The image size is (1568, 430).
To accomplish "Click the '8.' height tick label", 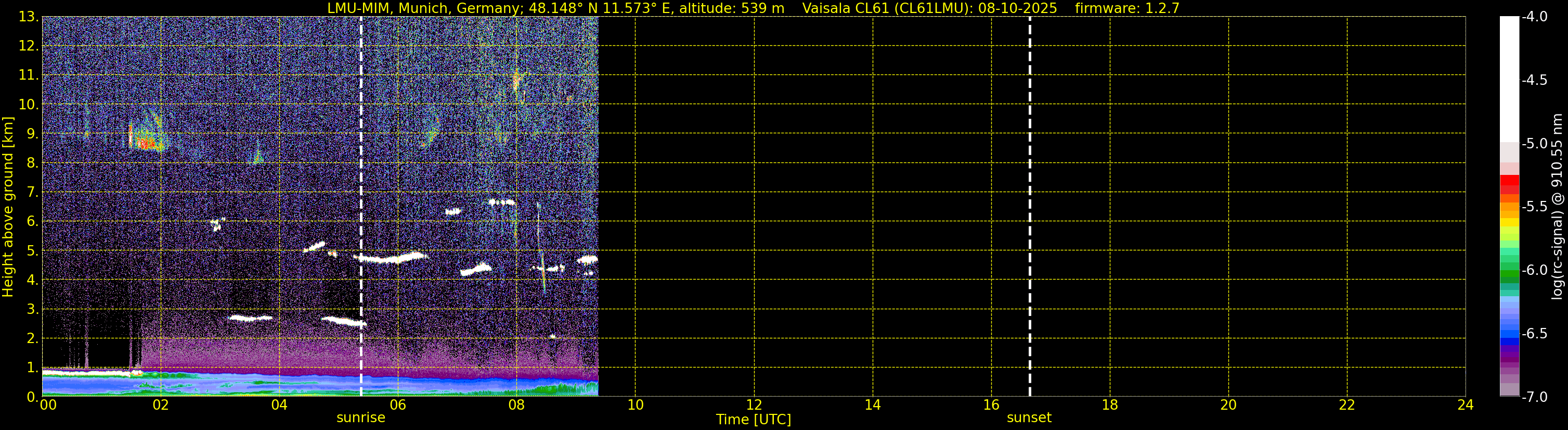I will pos(32,162).
